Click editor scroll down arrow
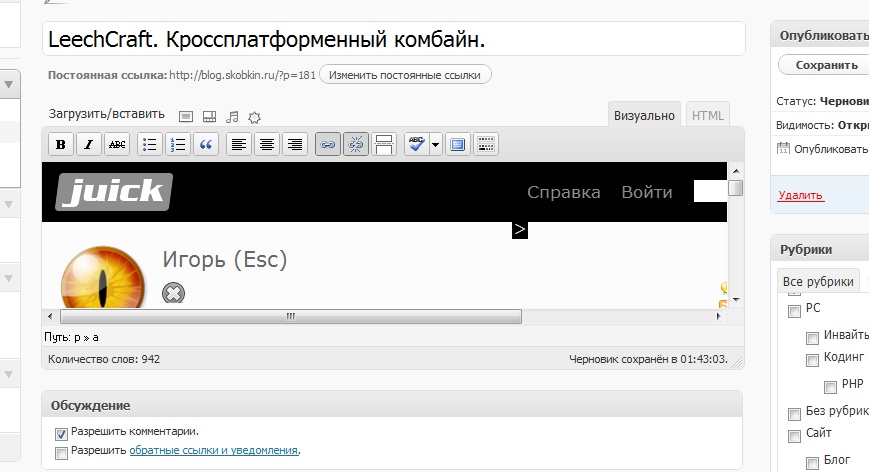869x472 pixels. click(736, 300)
